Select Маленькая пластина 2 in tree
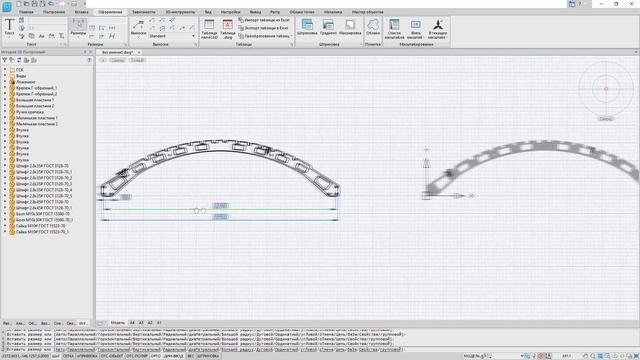640x360 pixels. (x=37, y=124)
